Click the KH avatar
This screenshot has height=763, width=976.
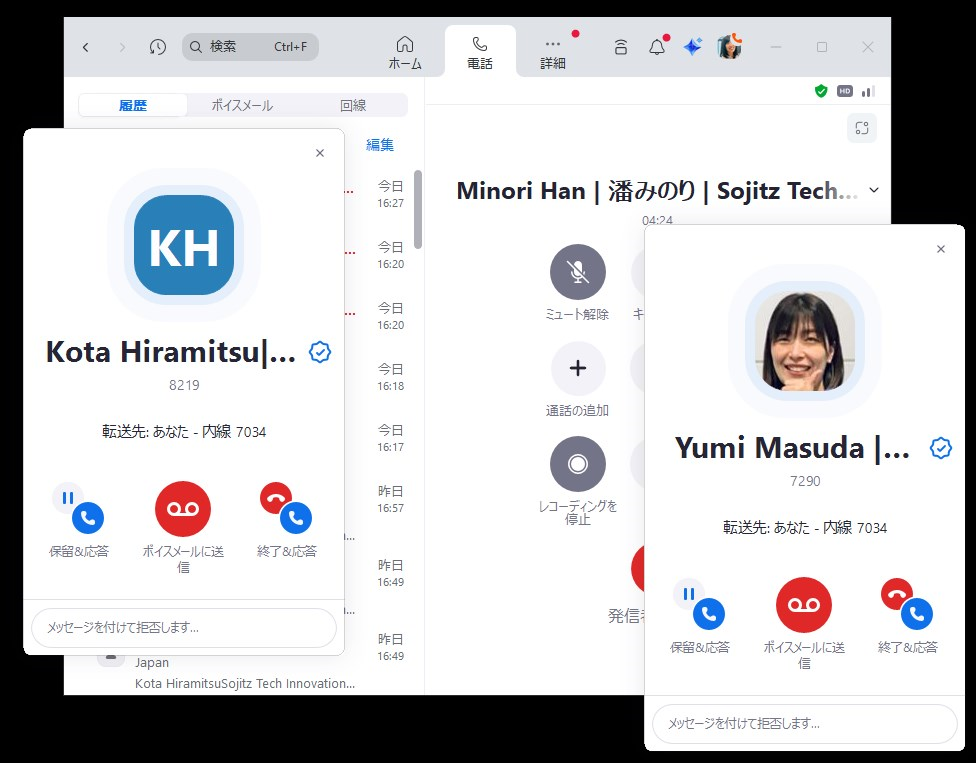coord(184,245)
